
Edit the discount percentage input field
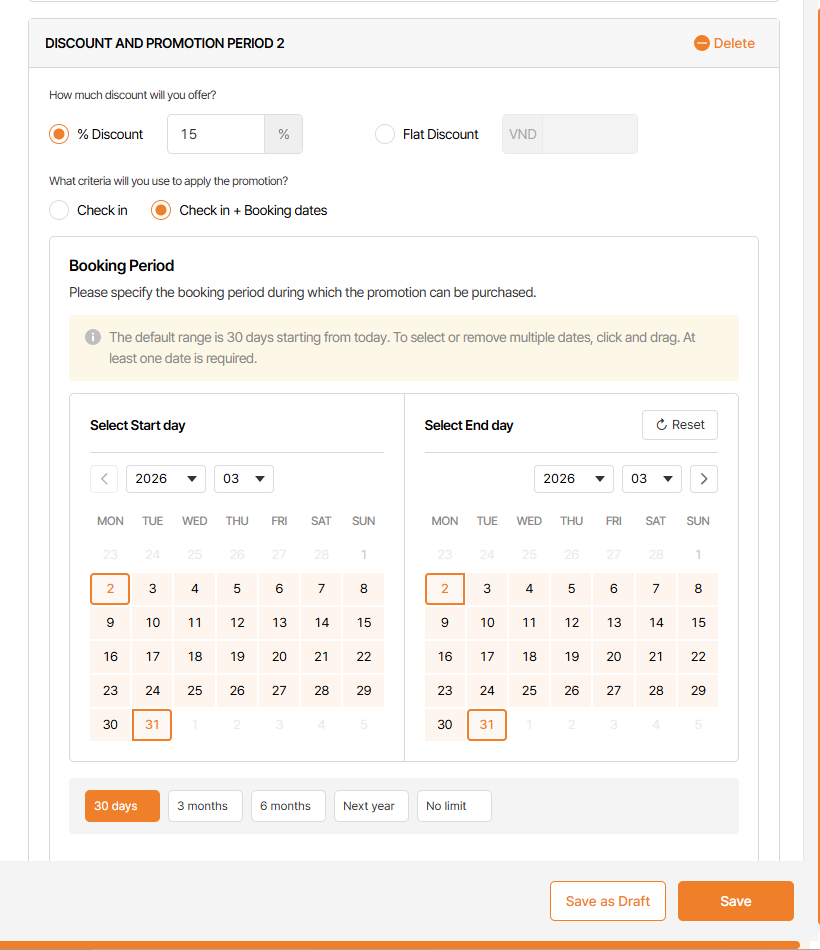point(216,134)
